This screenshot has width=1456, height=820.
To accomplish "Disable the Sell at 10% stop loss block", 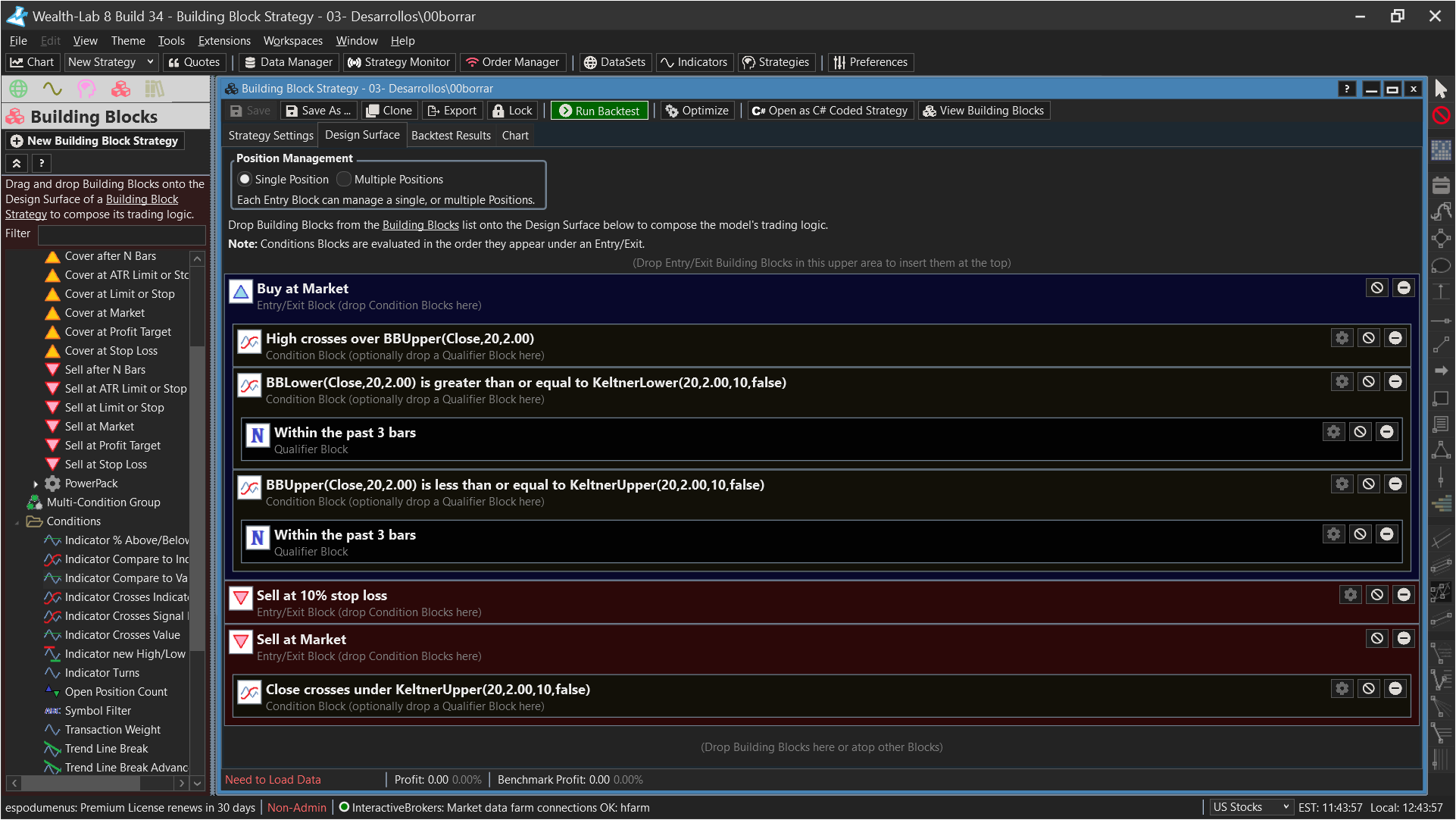I will tap(1376, 595).
